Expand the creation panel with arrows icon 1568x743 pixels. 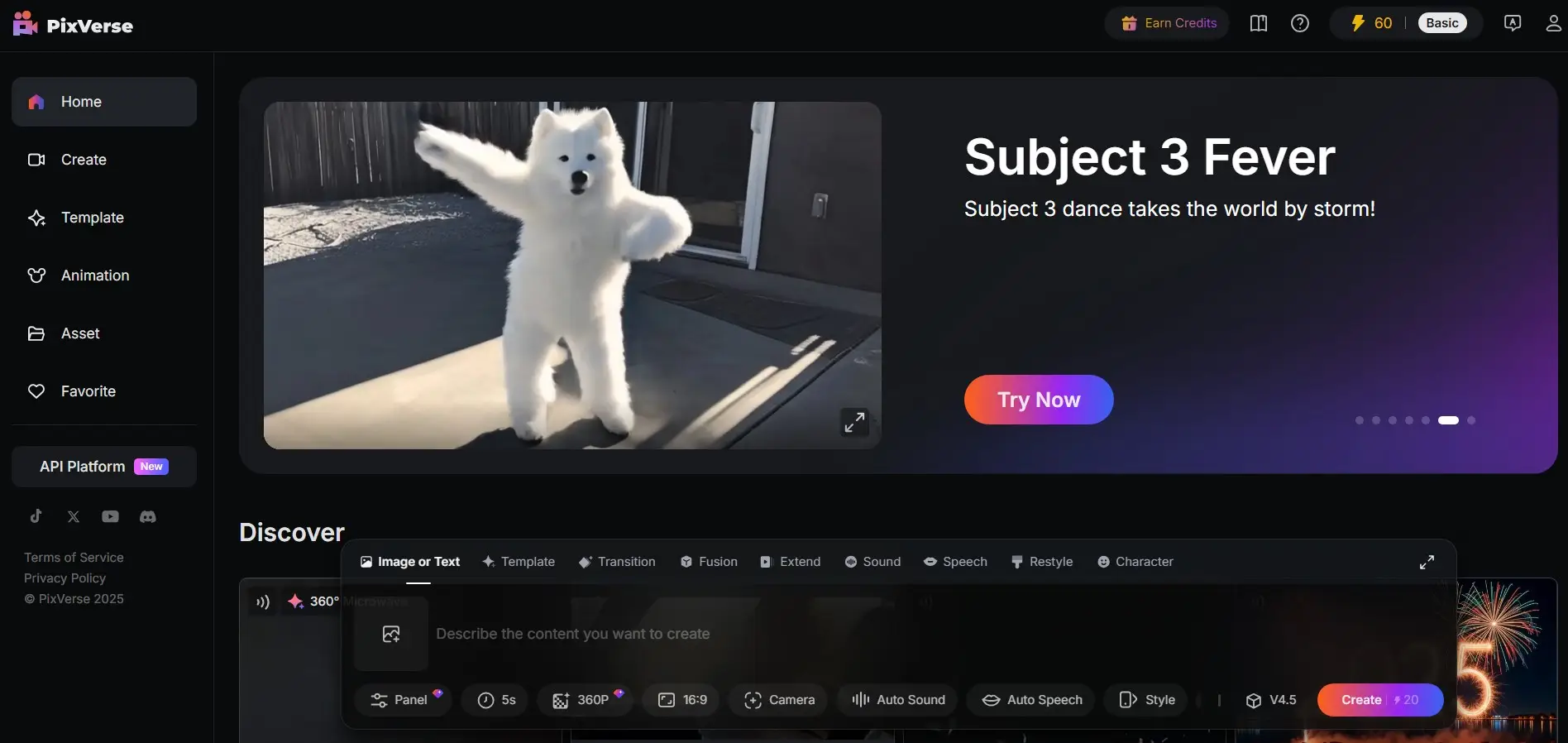tap(1427, 562)
